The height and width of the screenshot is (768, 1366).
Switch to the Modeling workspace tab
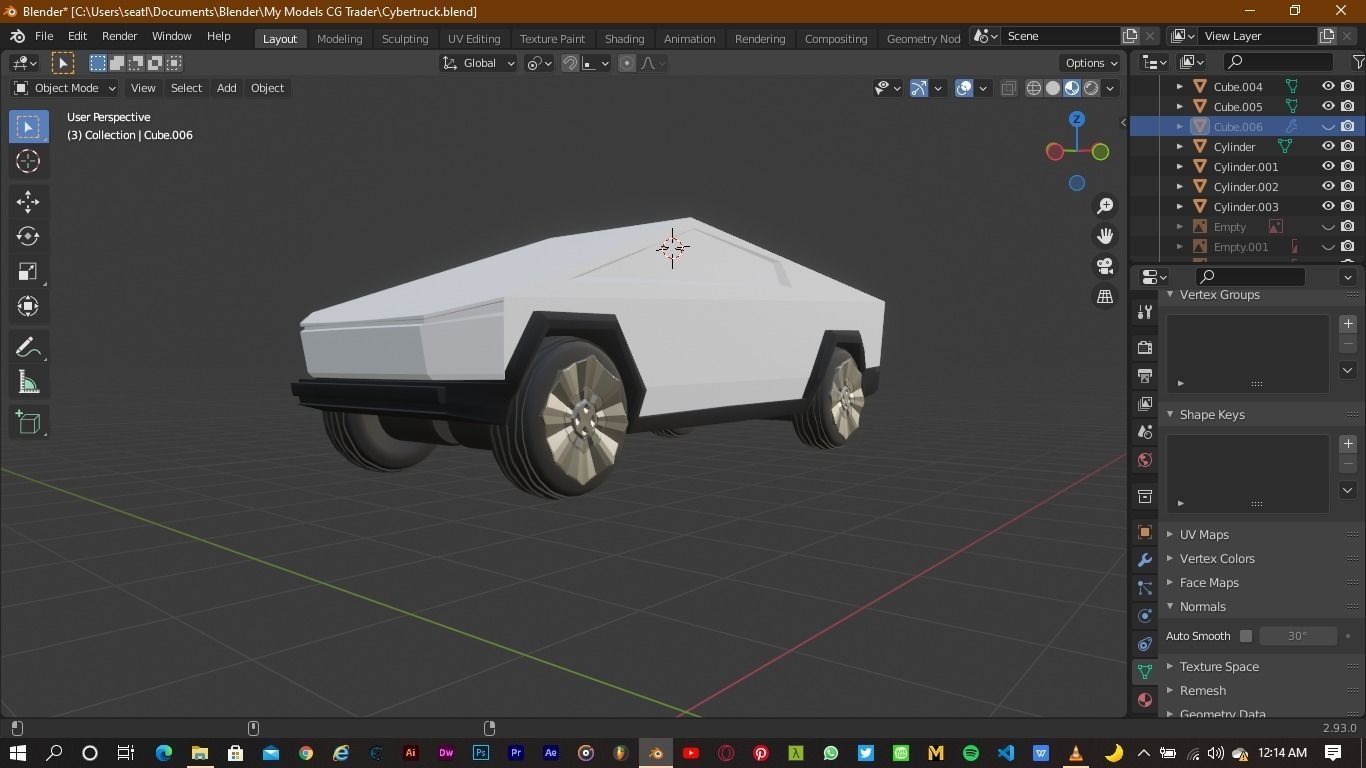(339, 38)
